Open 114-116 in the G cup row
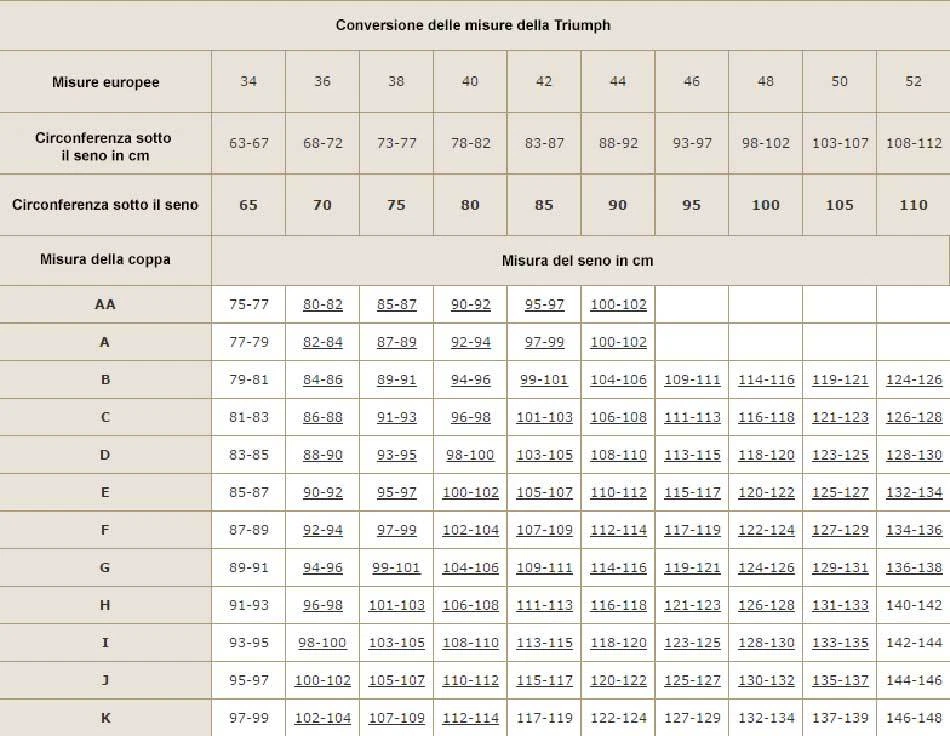Image resolution: width=950 pixels, height=736 pixels. (x=618, y=568)
